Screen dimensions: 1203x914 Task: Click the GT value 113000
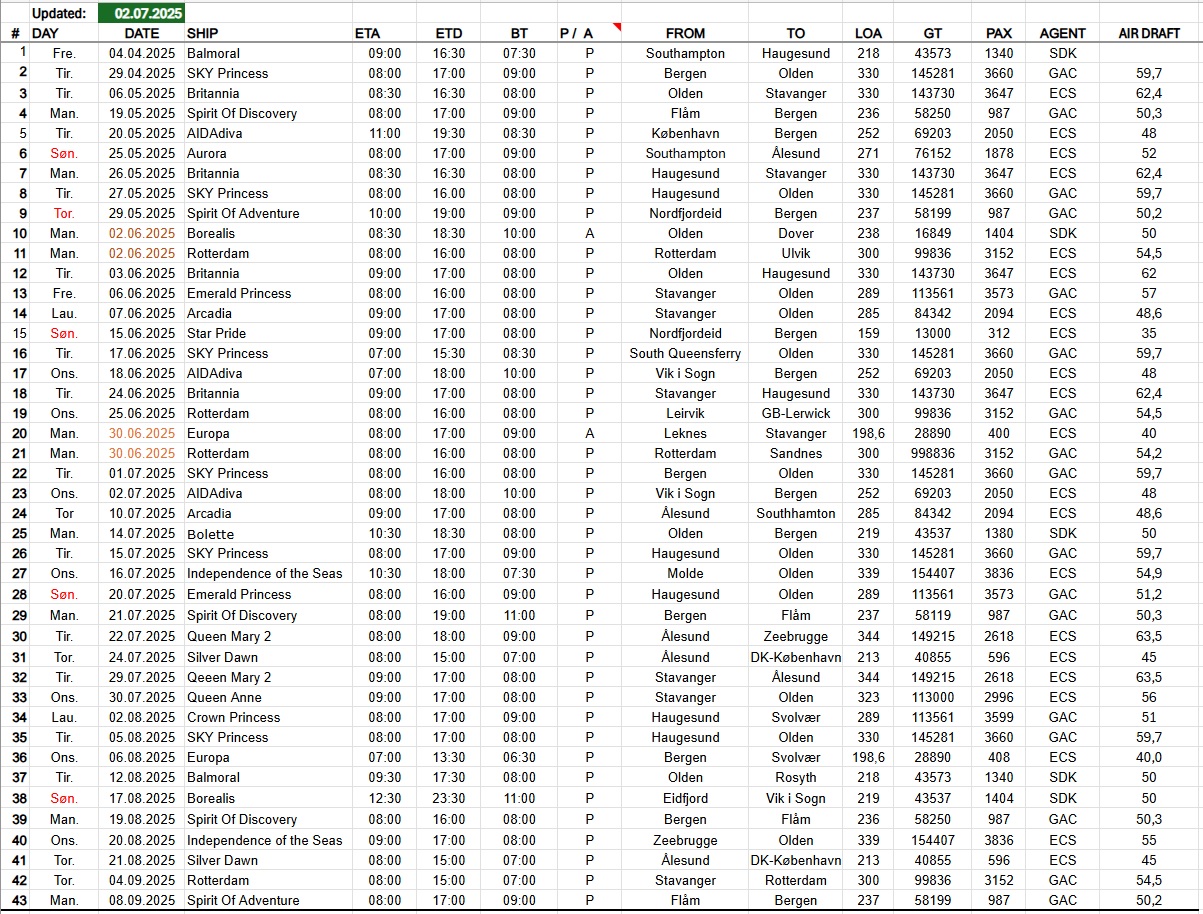[x=933, y=697]
